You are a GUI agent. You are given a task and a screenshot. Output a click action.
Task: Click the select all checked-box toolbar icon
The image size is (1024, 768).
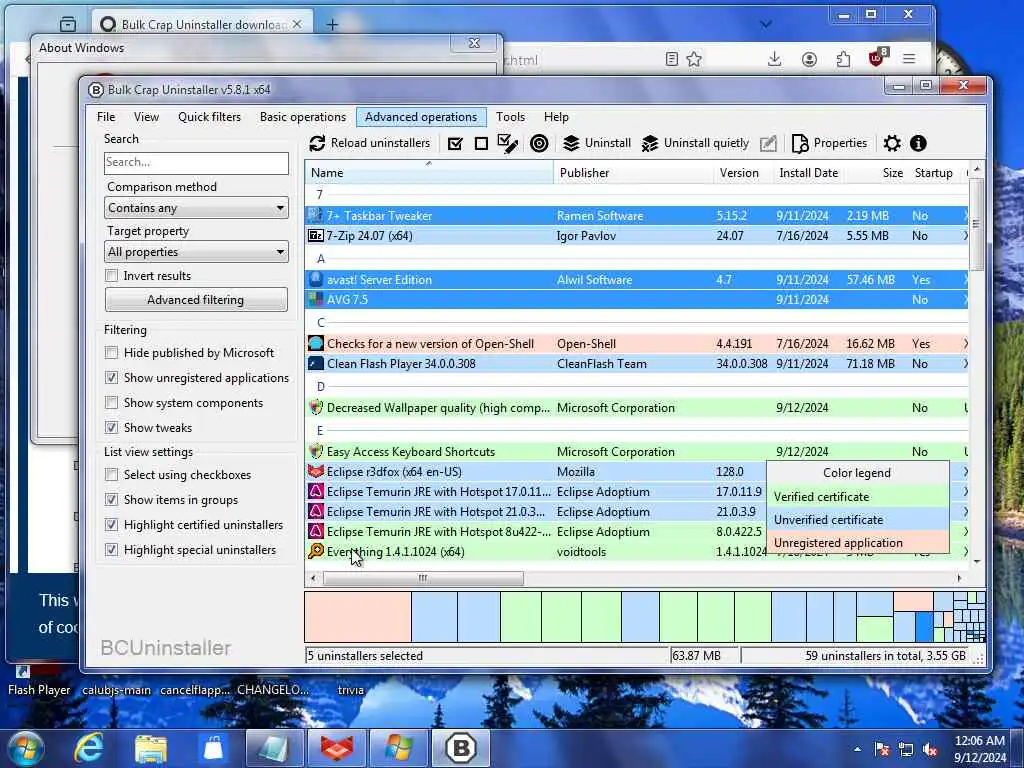coord(455,144)
